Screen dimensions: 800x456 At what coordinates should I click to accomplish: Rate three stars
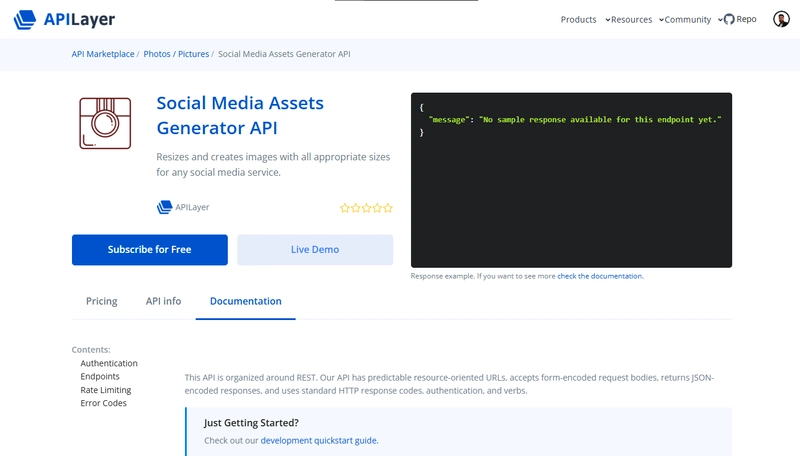(x=366, y=208)
